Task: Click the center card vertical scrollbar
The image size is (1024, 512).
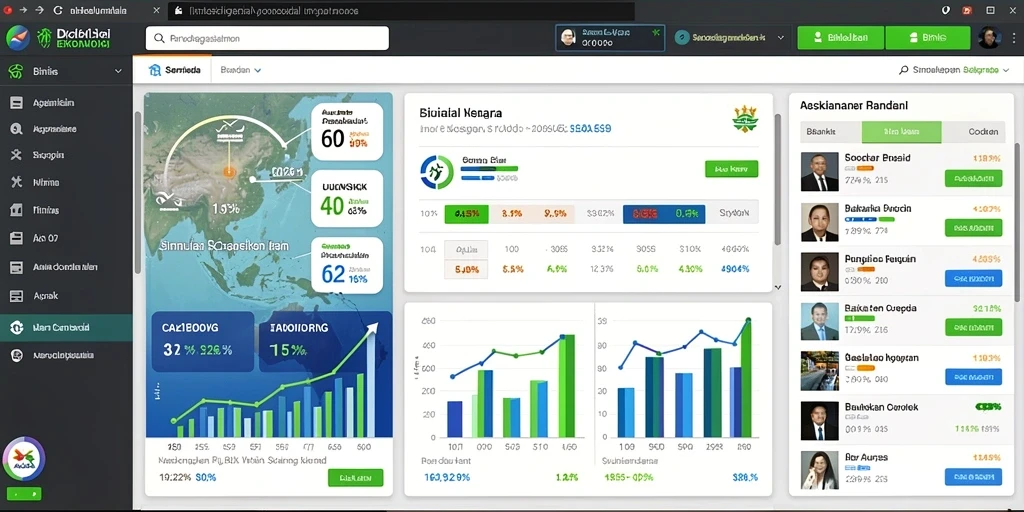Action: point(777,180)
